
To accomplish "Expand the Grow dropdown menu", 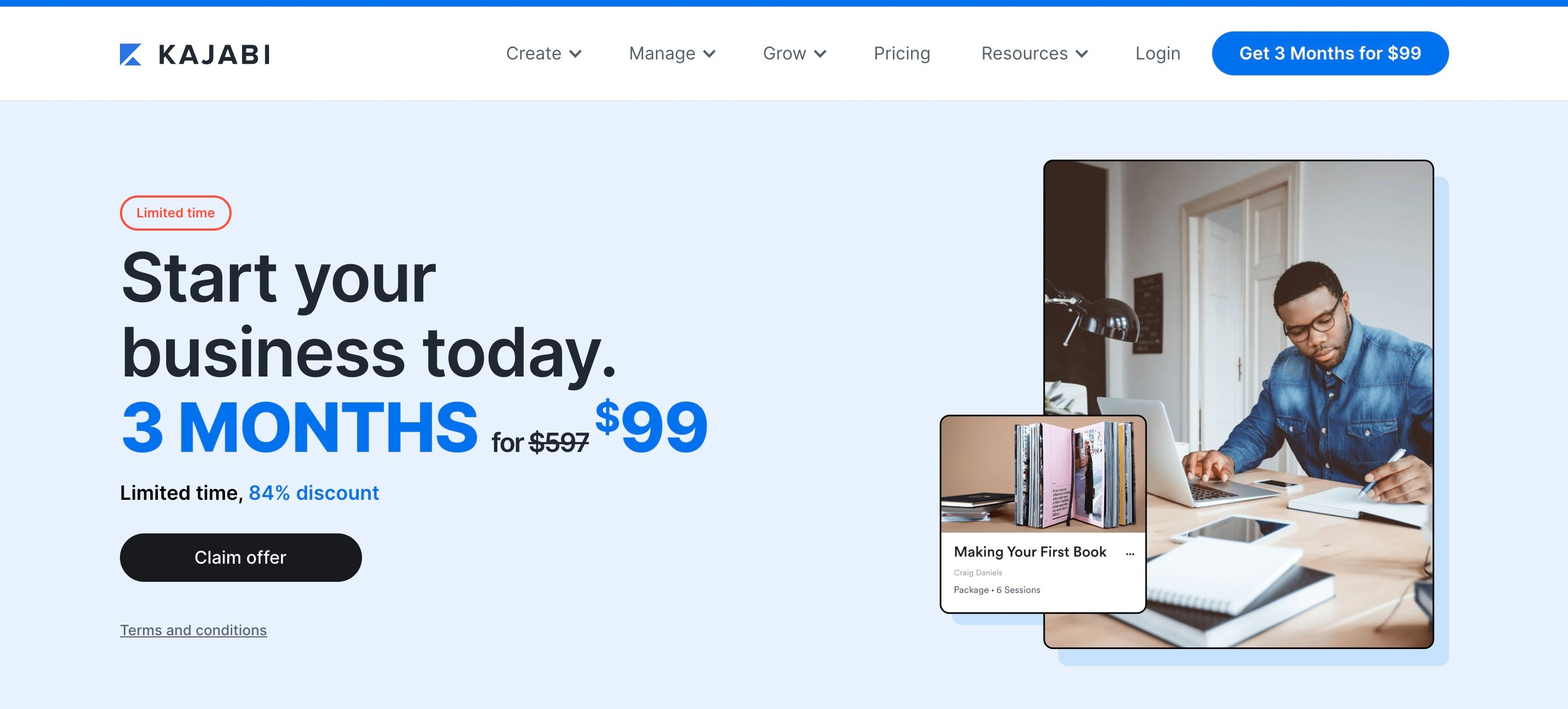I will pyautogui.click(x=794, y=53).
